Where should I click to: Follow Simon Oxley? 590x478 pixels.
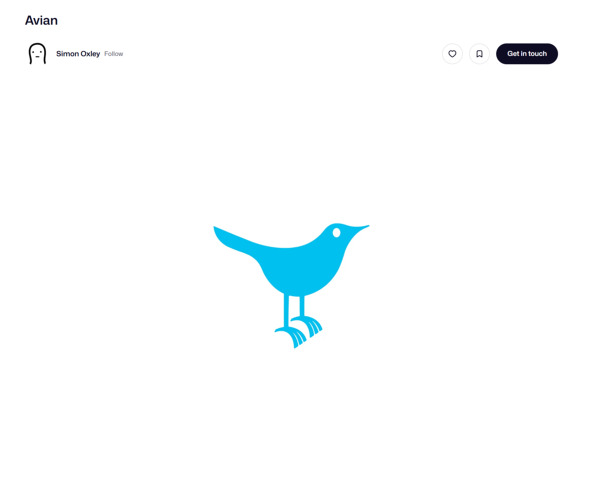coord(114,54)
